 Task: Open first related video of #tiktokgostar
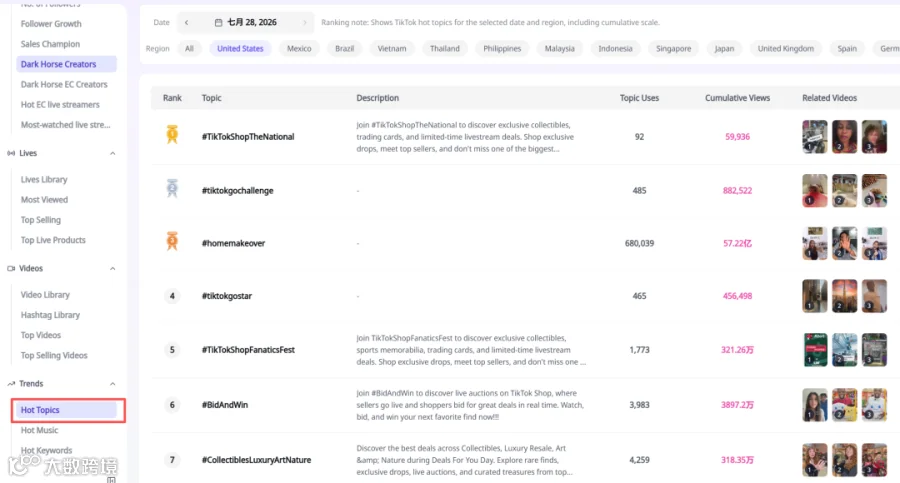814,296
